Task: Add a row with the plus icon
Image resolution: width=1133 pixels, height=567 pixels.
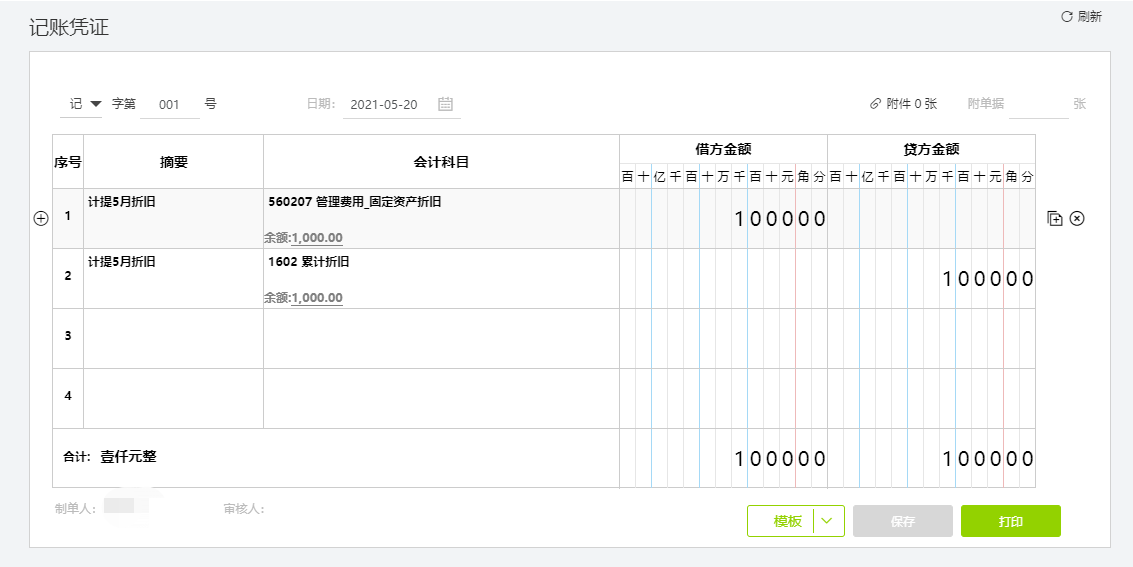Action: pyautogui.click(x=41, y=219)
